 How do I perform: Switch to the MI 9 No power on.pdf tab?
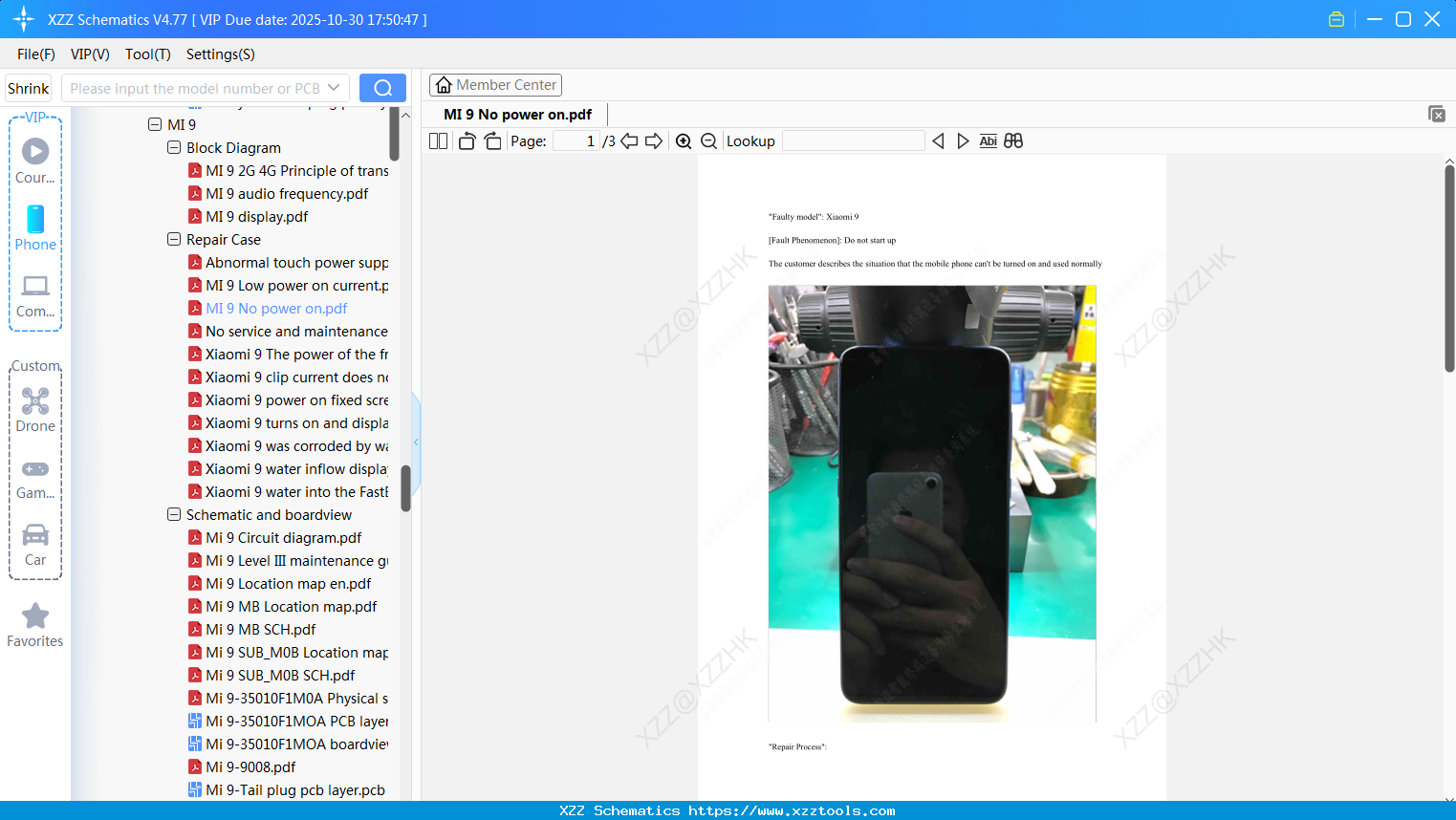click(517, 114)
